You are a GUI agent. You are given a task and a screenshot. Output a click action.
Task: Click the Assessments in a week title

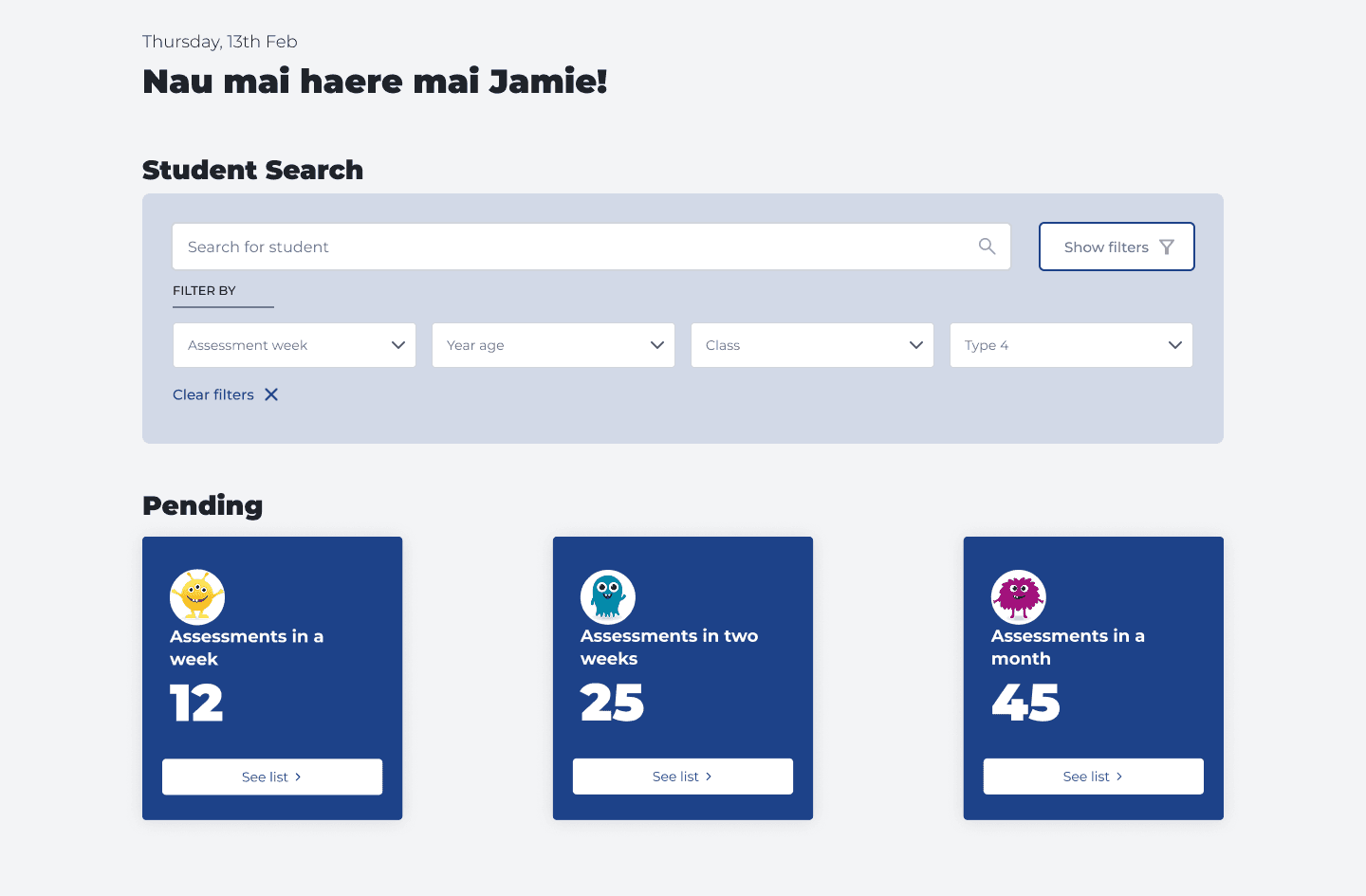coord(247,648)
